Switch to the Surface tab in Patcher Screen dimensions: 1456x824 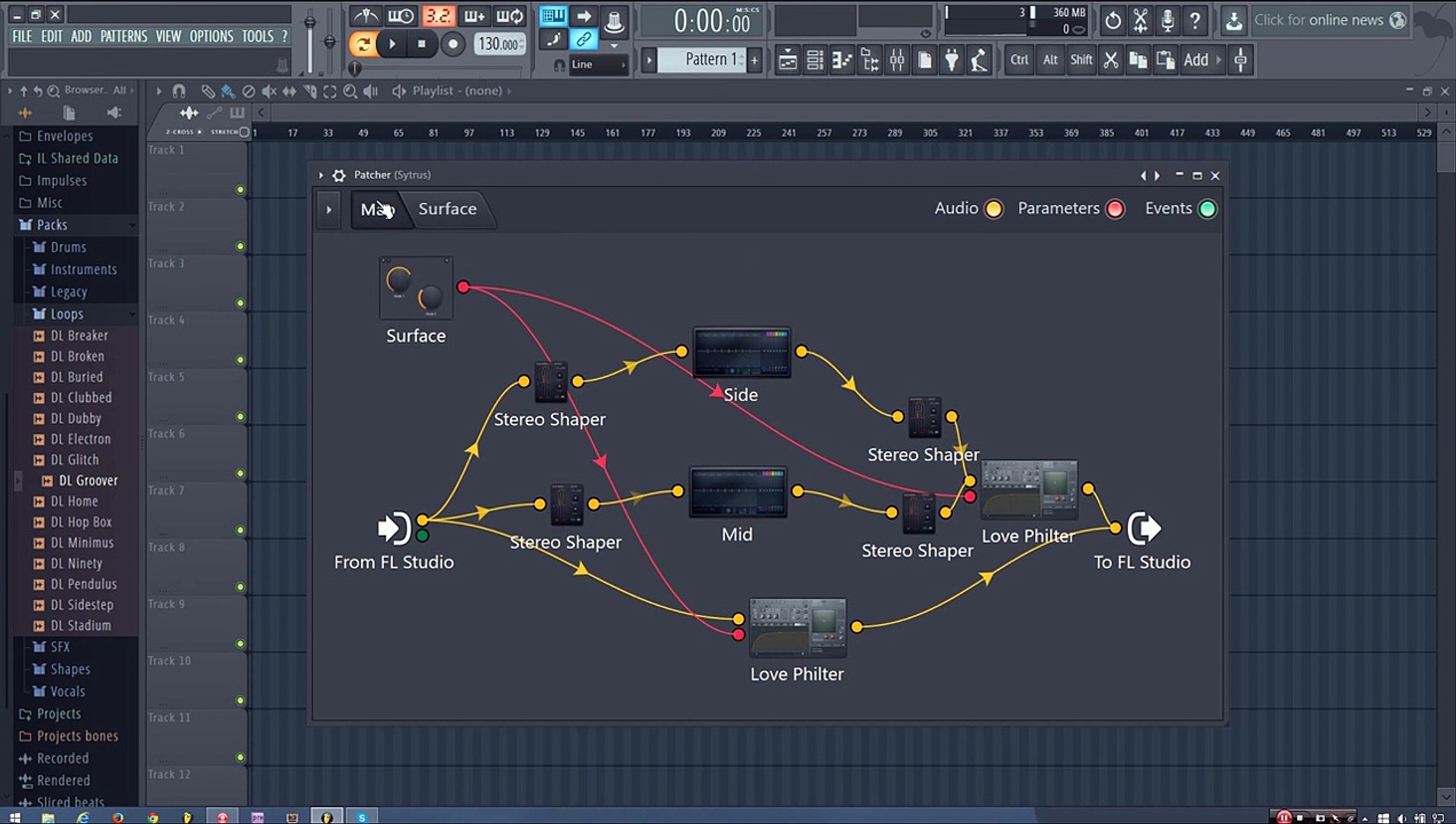pyautogui.click(x=447, y=209)
